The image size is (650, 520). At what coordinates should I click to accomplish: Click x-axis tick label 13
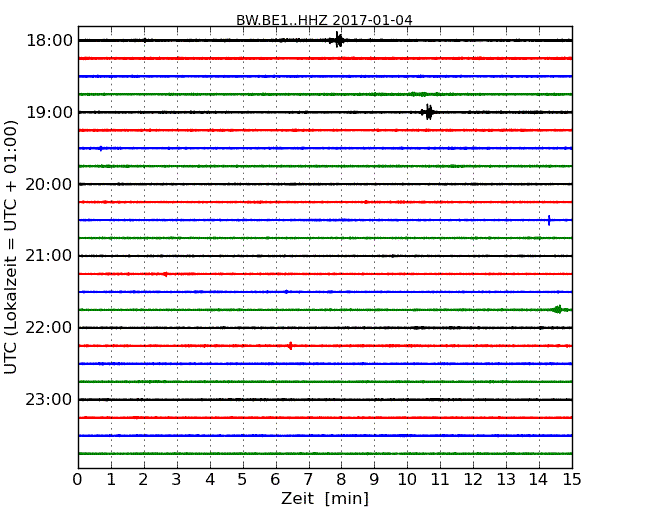pyautogui.click(x=506, y=479)
